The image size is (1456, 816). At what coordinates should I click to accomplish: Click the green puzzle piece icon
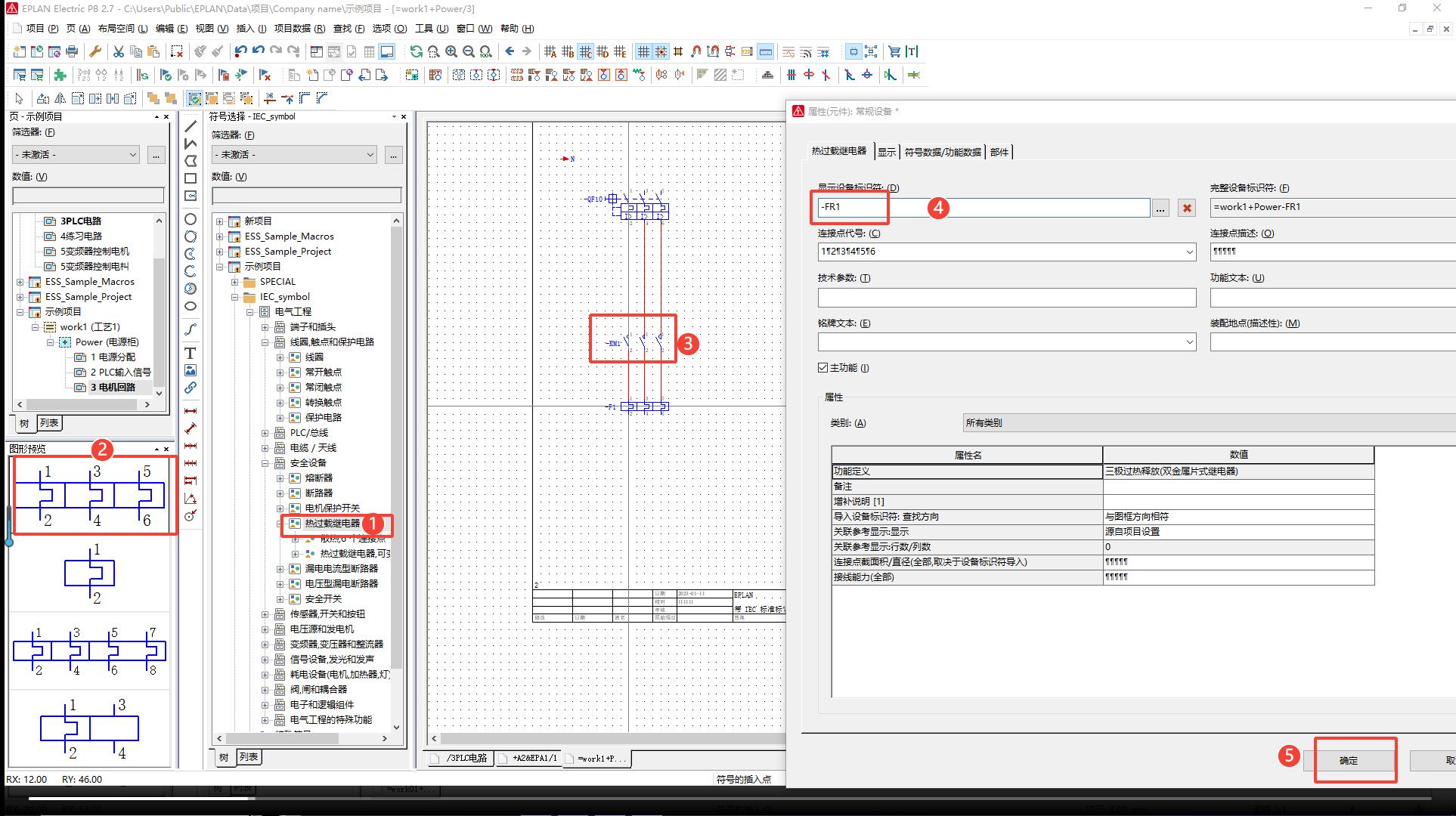point(60,75)
